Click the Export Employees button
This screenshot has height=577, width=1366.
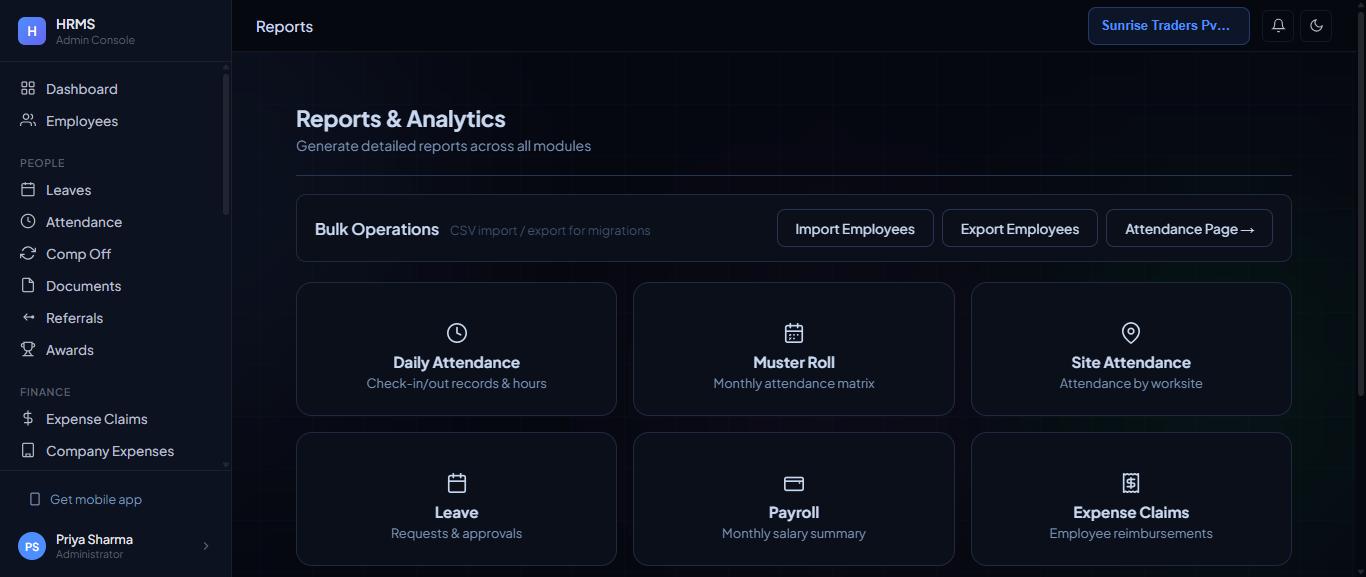pos(1020,228)
